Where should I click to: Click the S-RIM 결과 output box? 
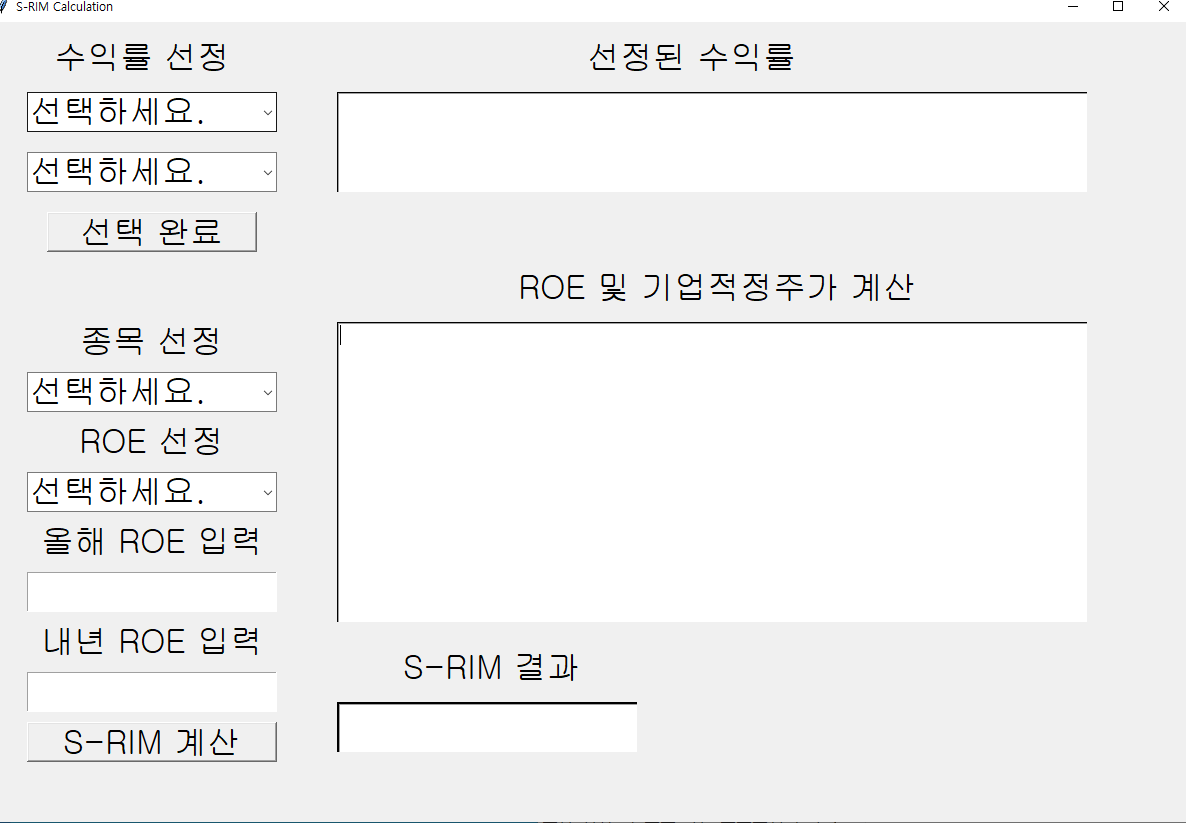pos(486,727)
